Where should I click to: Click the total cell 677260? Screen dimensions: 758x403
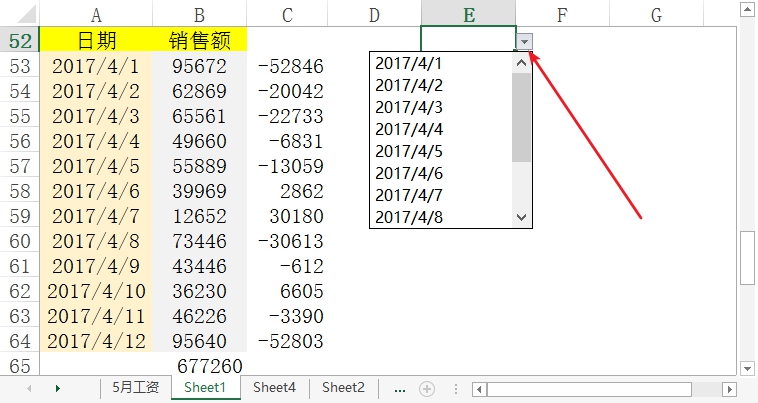199,366
